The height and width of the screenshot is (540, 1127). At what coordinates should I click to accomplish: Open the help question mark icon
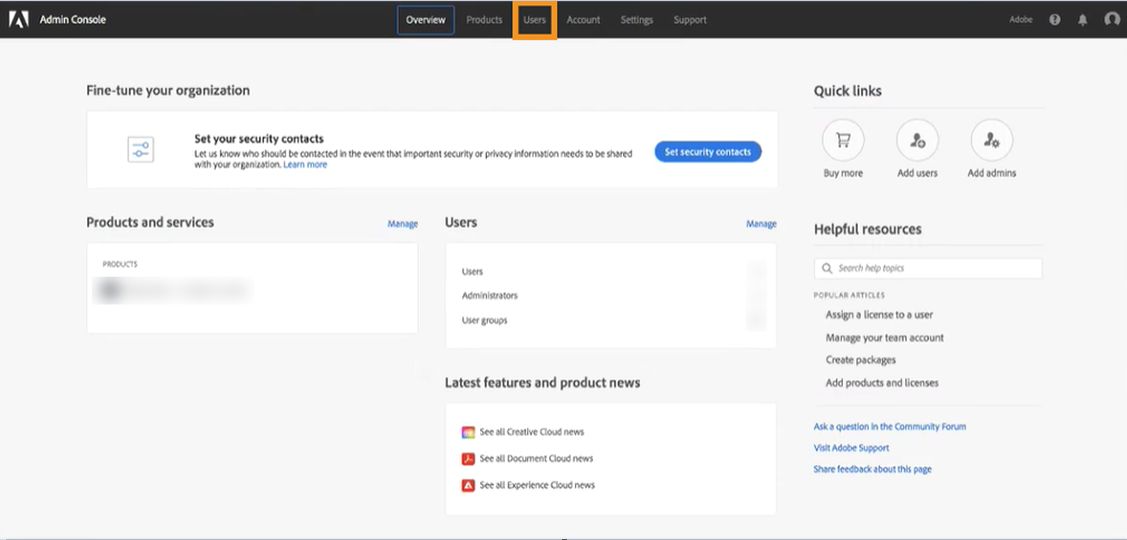point(1055,20)
